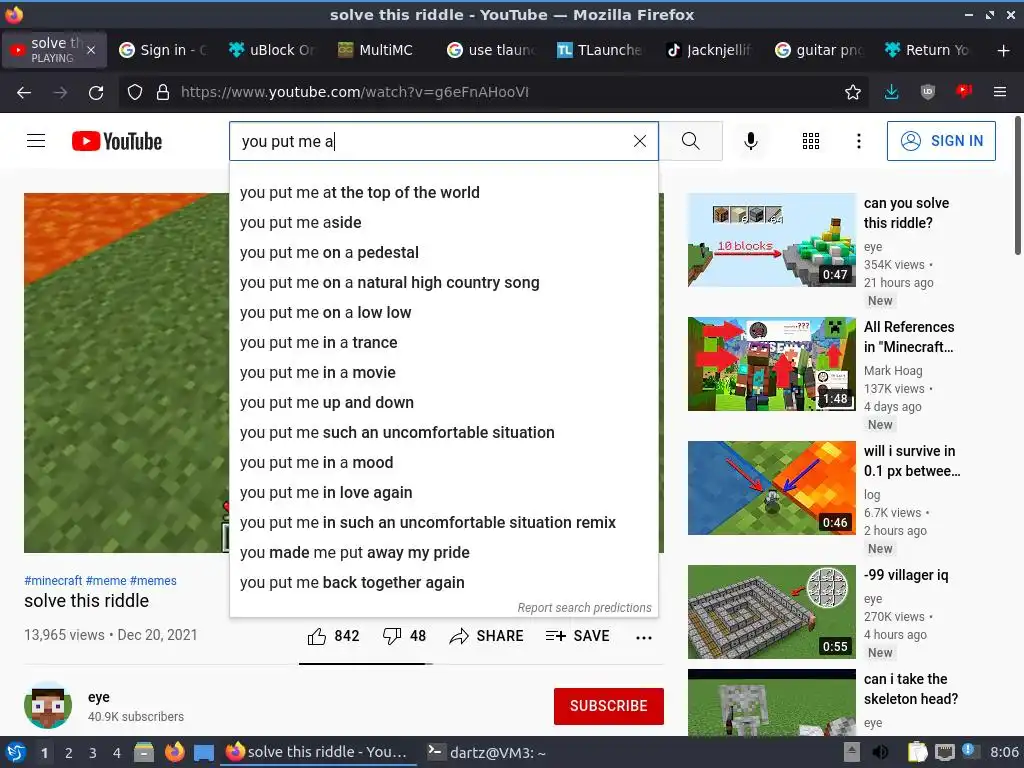Pick 'in such an uncomfortable situation remix' suggestion
This screenshot has width=1024, height=768.
444,523
